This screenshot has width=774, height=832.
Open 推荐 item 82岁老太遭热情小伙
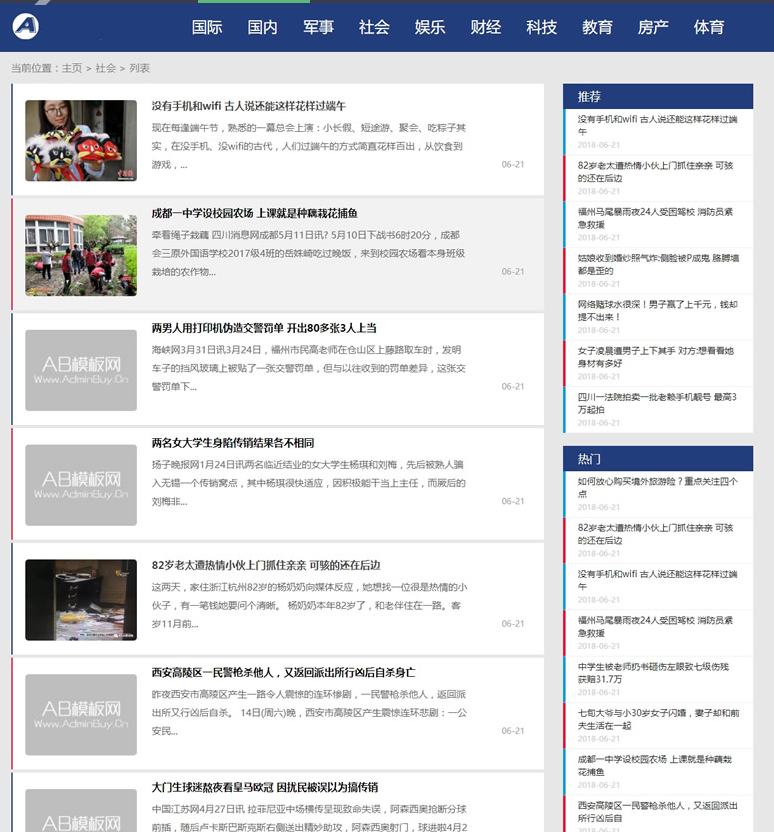tap(655, 172)
